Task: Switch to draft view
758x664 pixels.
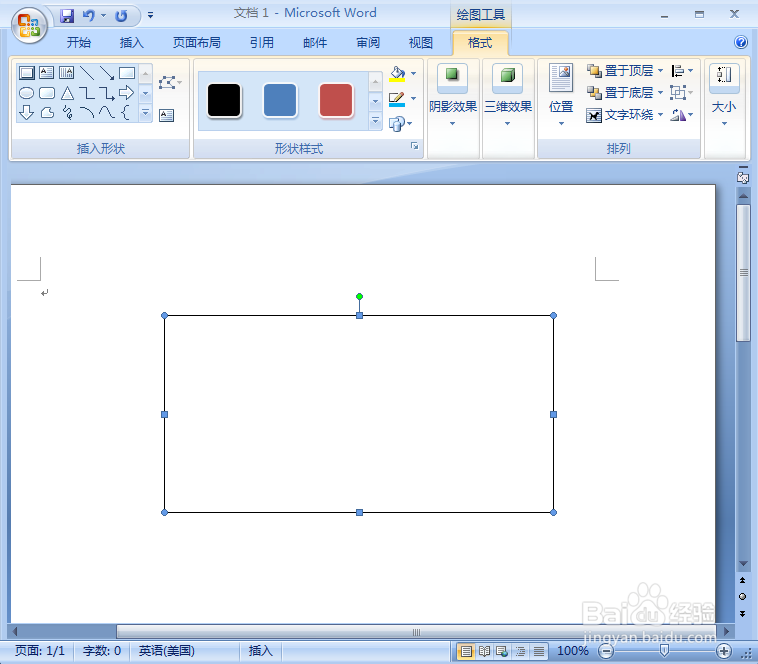Action: (x=539, y=651)
